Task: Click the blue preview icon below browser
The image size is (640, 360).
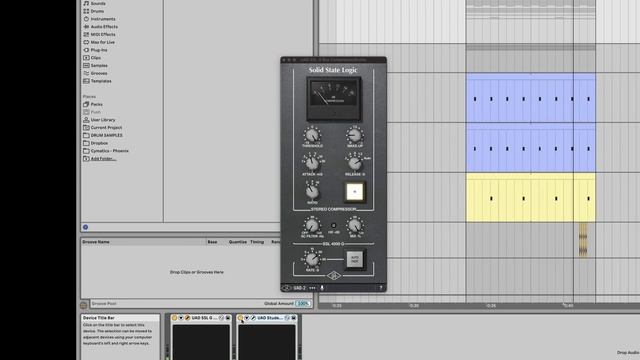Action: pyautogui.click(x=85, y=227)
